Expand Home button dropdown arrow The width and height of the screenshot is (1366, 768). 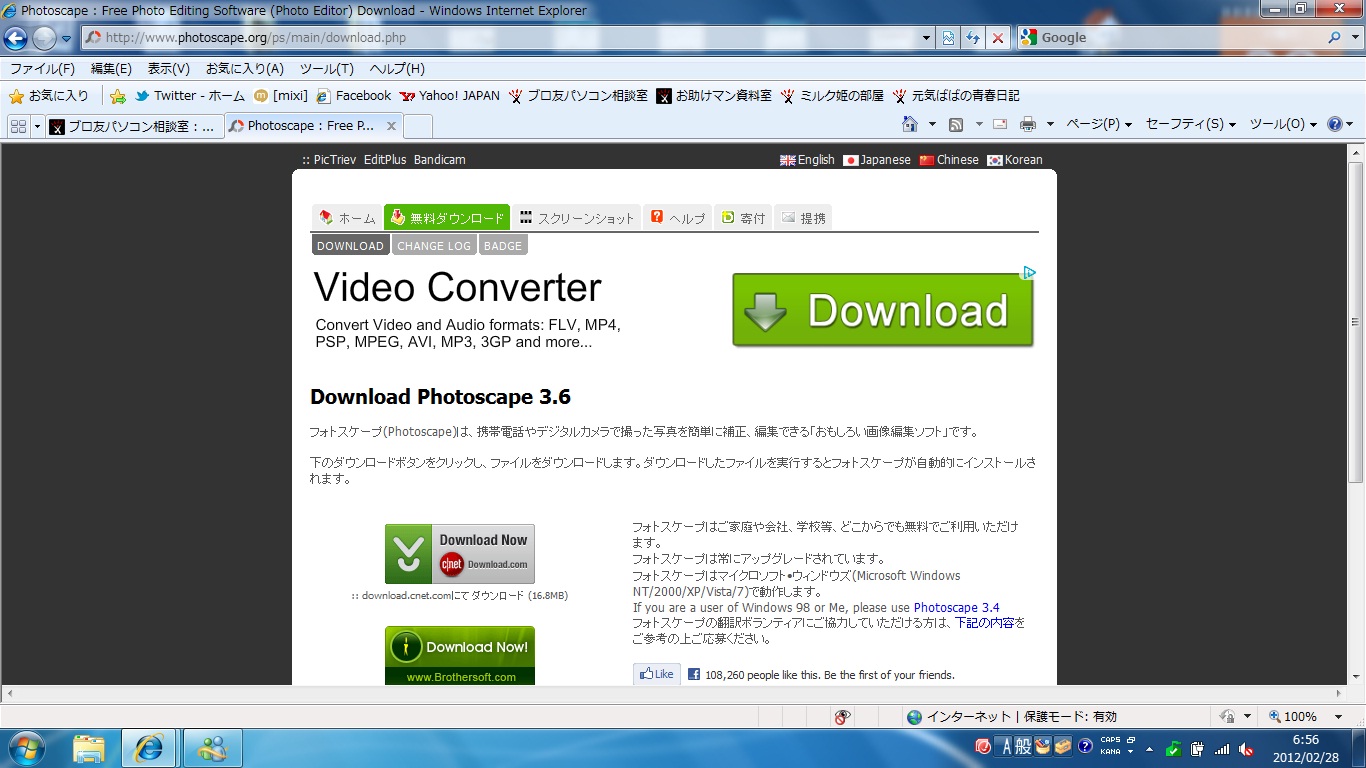(932, 125)
